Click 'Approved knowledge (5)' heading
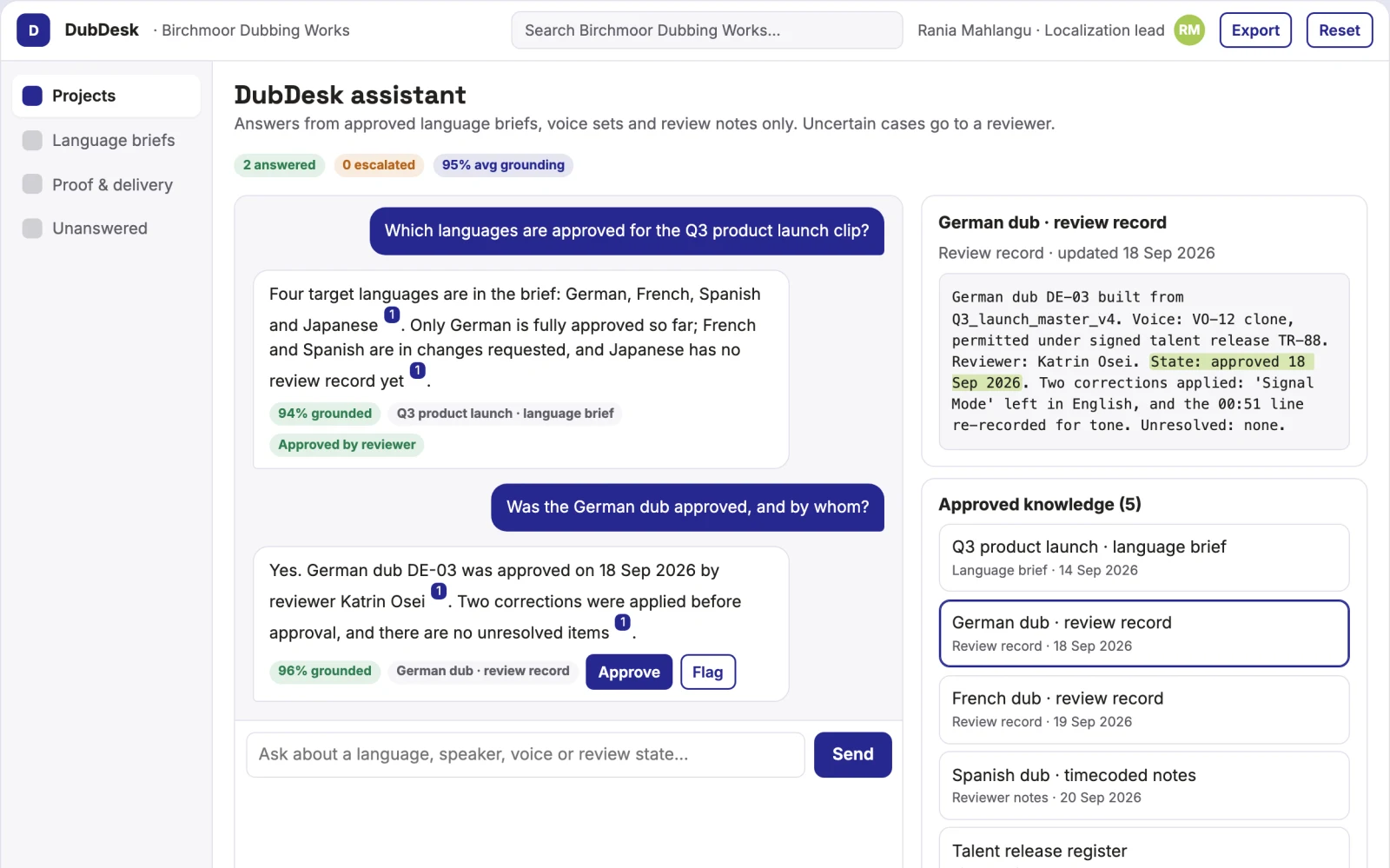 click(x=1040, y=505)
